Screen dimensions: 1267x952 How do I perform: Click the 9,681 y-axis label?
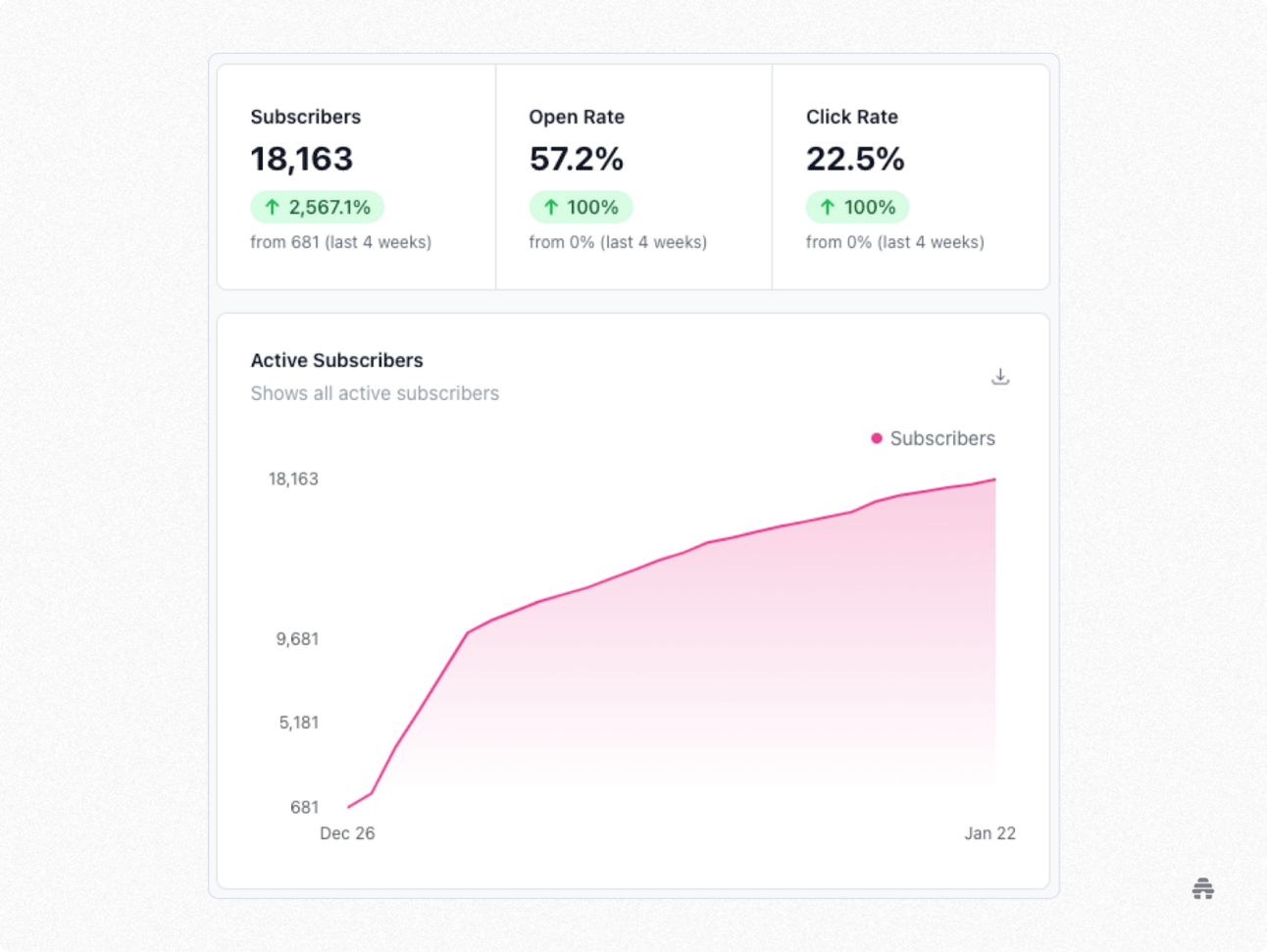pos(297,639)
